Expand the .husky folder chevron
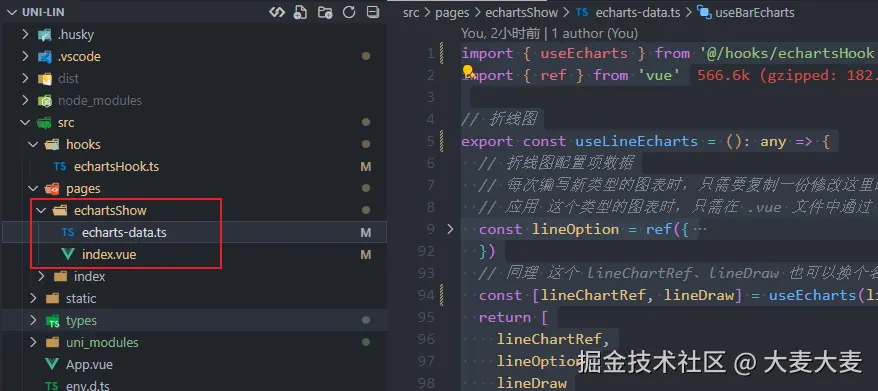Viewport: 878px width, 391px height. [x=25, y=35]
